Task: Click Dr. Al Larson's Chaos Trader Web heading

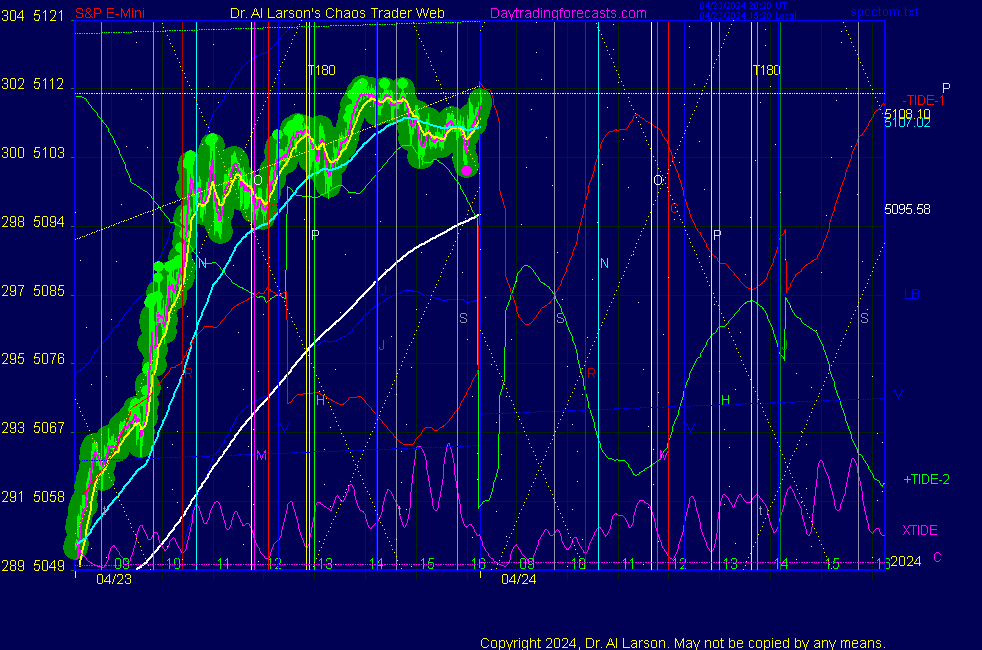Action: (337, 13)
